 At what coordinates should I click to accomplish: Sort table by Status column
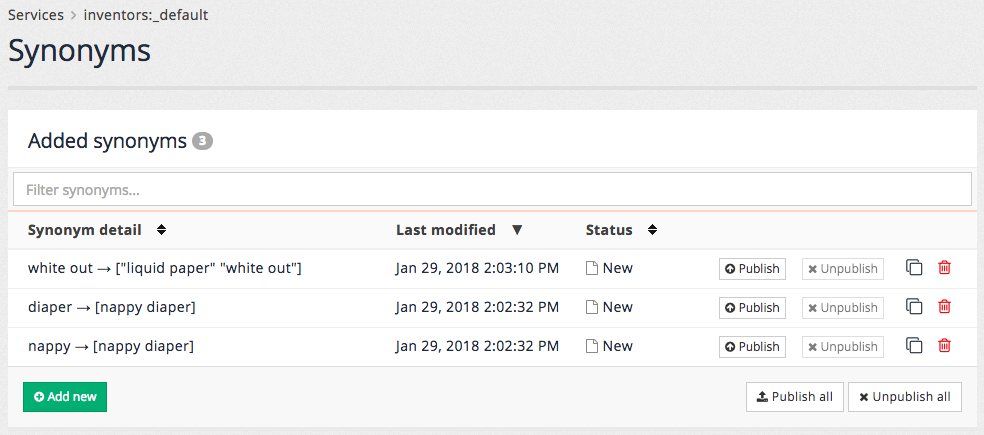click(652, 230)
